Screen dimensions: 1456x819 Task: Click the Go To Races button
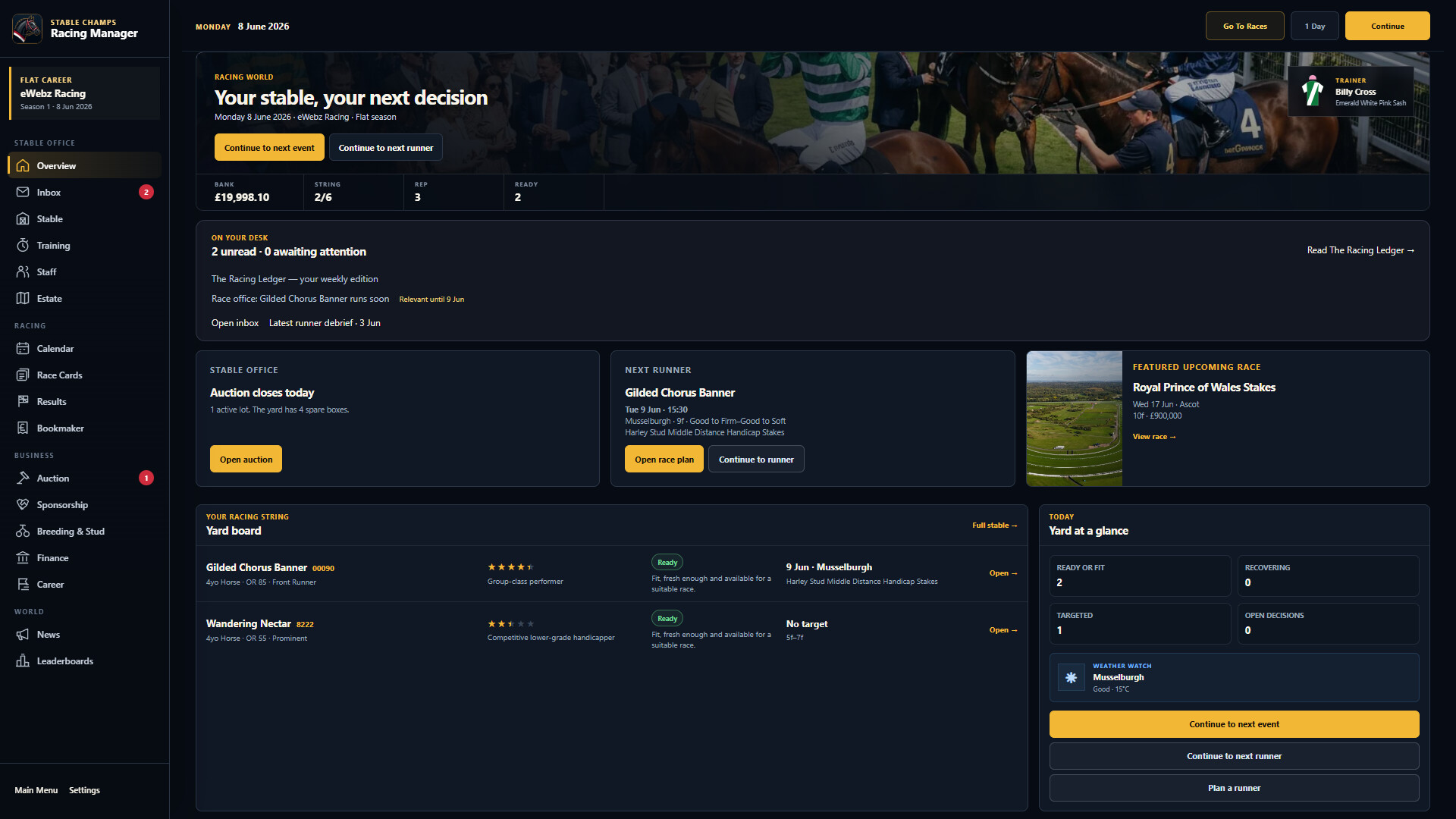click(x=1244, y=26)
